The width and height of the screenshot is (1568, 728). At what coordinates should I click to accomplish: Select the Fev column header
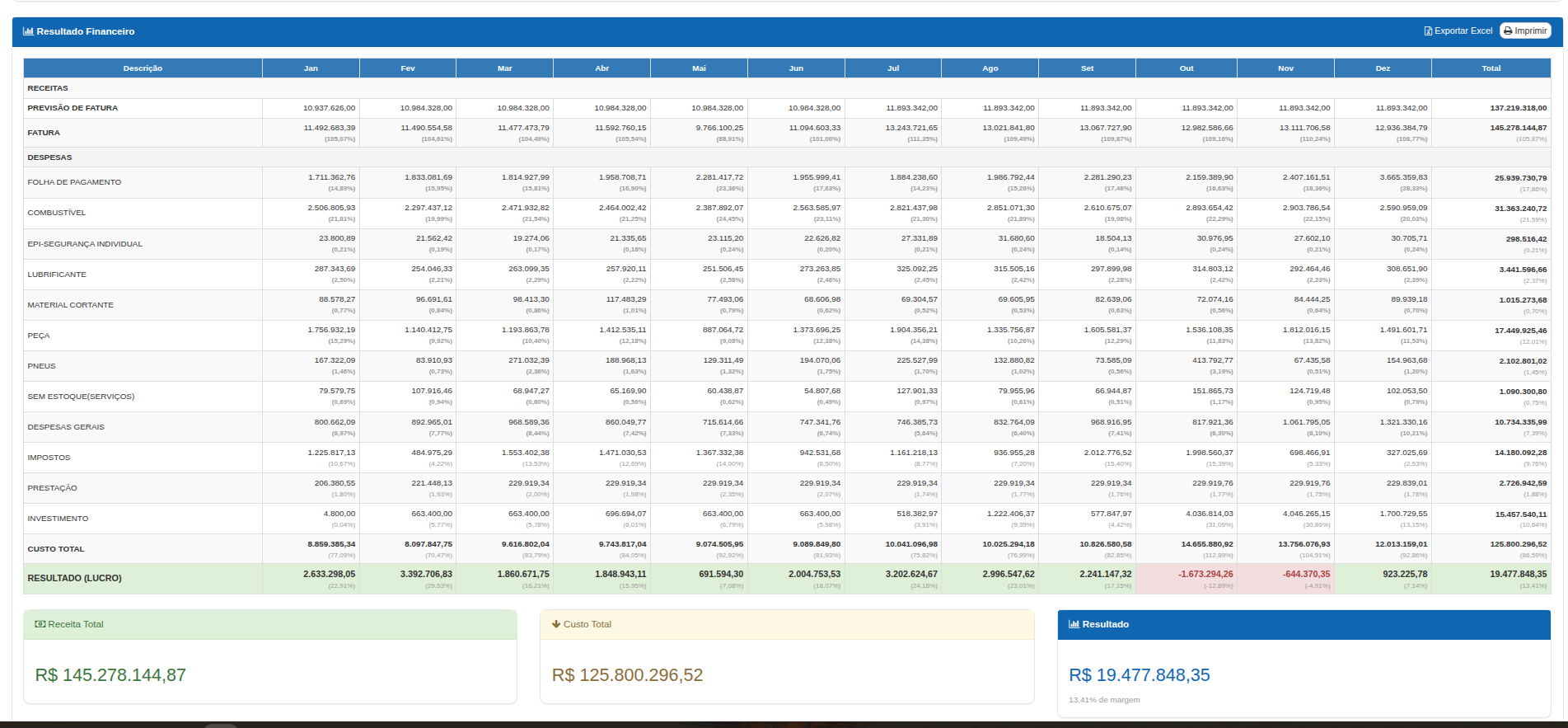click(408, 68)
